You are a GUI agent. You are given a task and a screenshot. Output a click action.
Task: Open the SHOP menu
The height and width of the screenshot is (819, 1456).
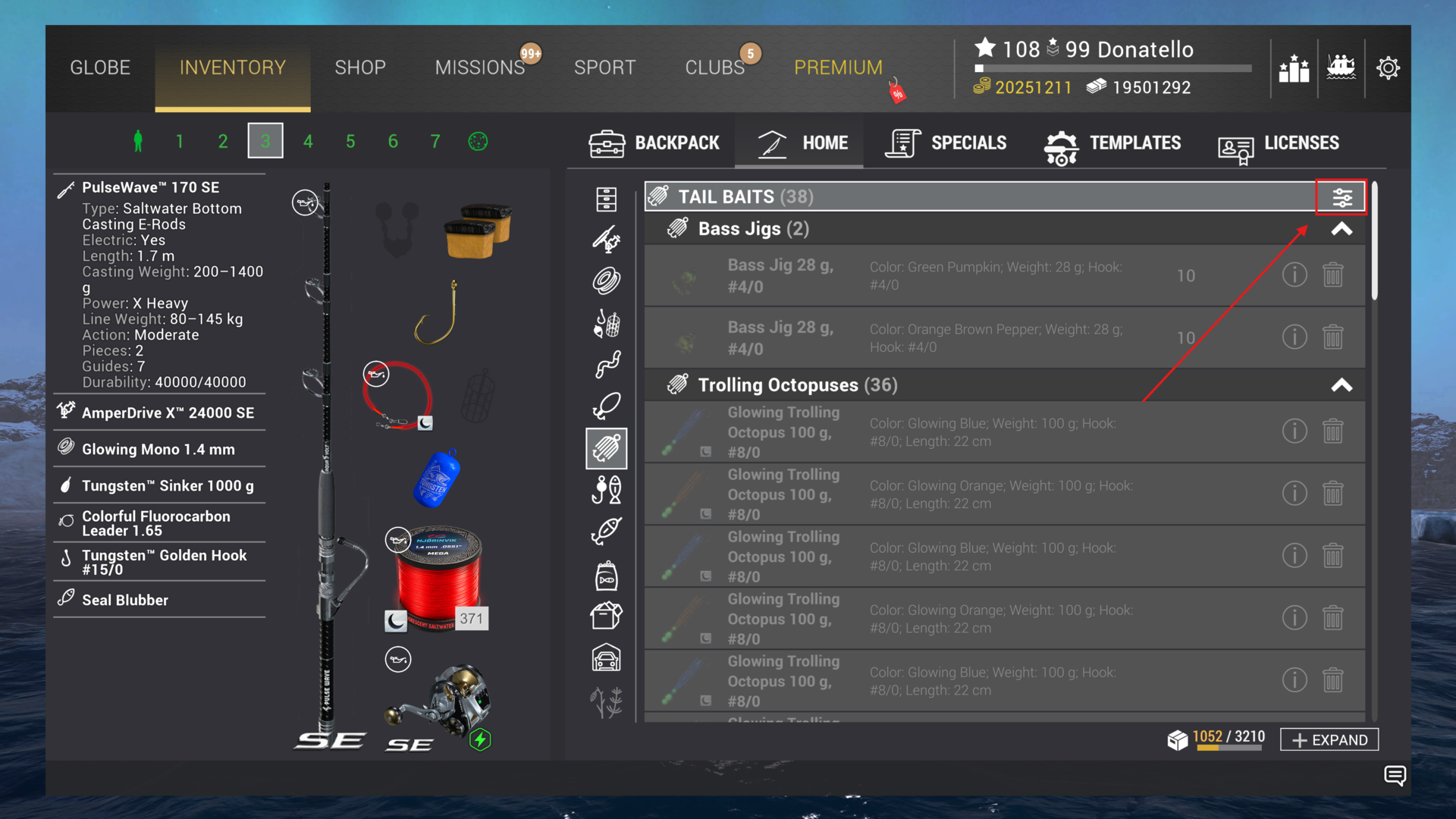tap(360, 67)
